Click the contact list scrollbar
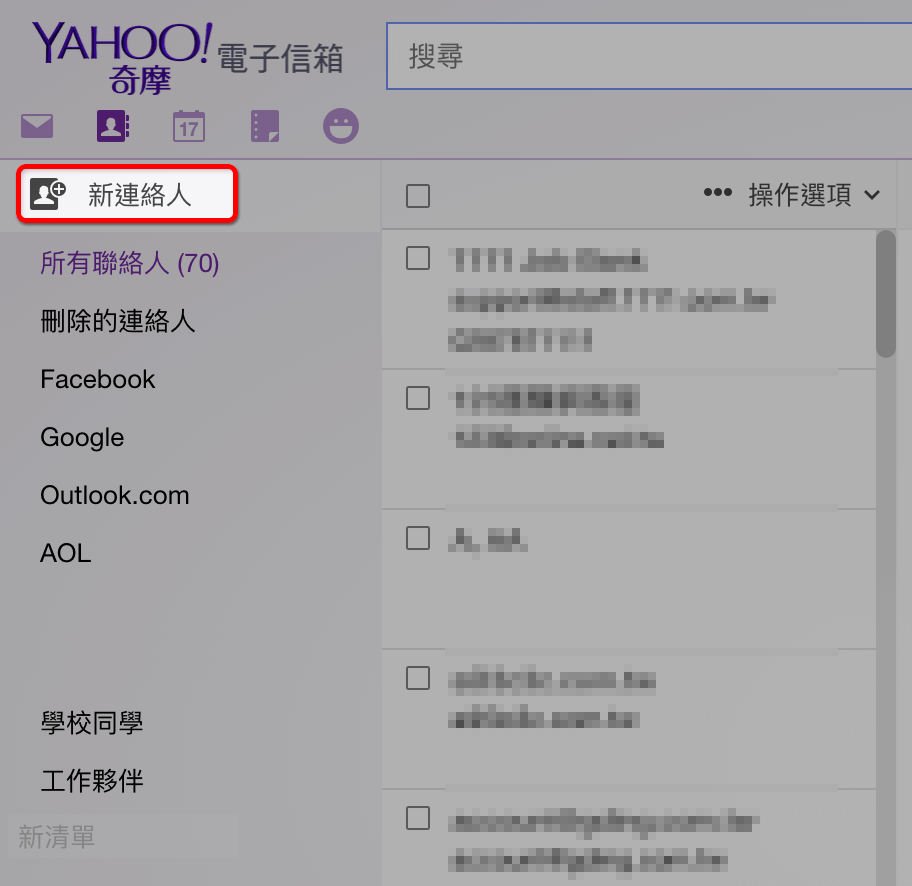Image resolution: width=912 pixels, height=886 pixels. click(885, 295)
